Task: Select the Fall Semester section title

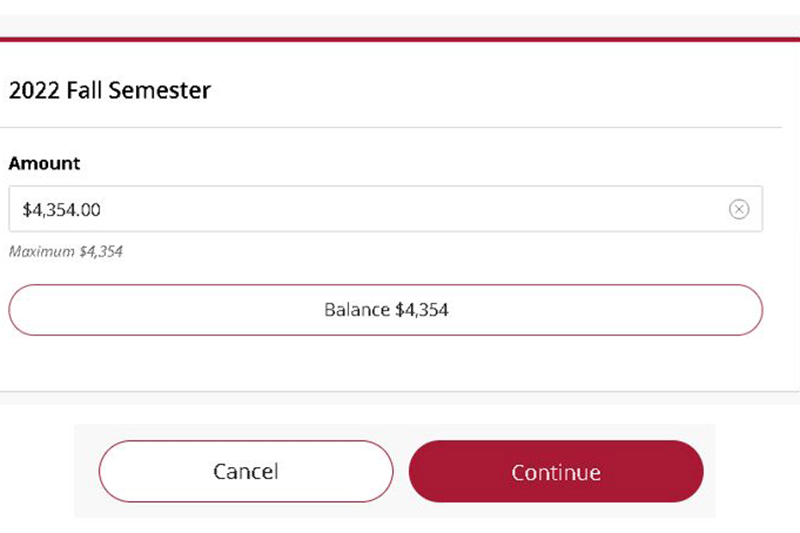Action: 110,90
